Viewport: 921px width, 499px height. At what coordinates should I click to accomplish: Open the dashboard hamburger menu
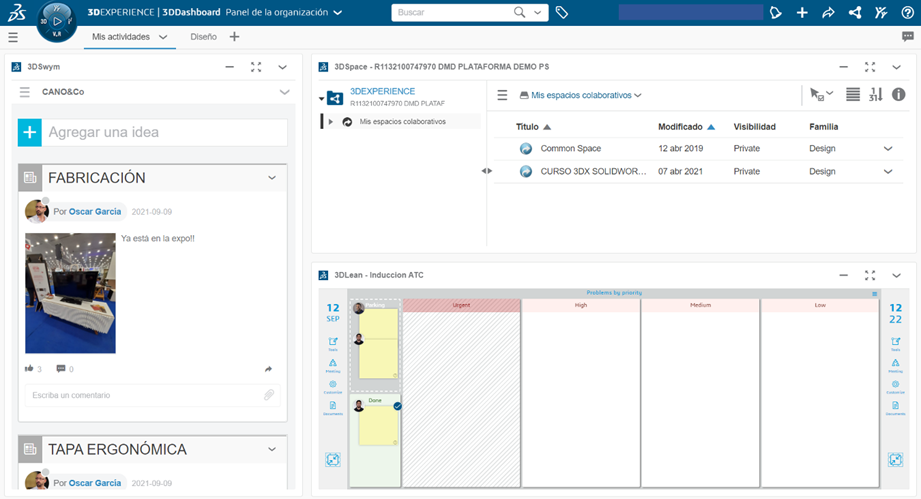13,37
